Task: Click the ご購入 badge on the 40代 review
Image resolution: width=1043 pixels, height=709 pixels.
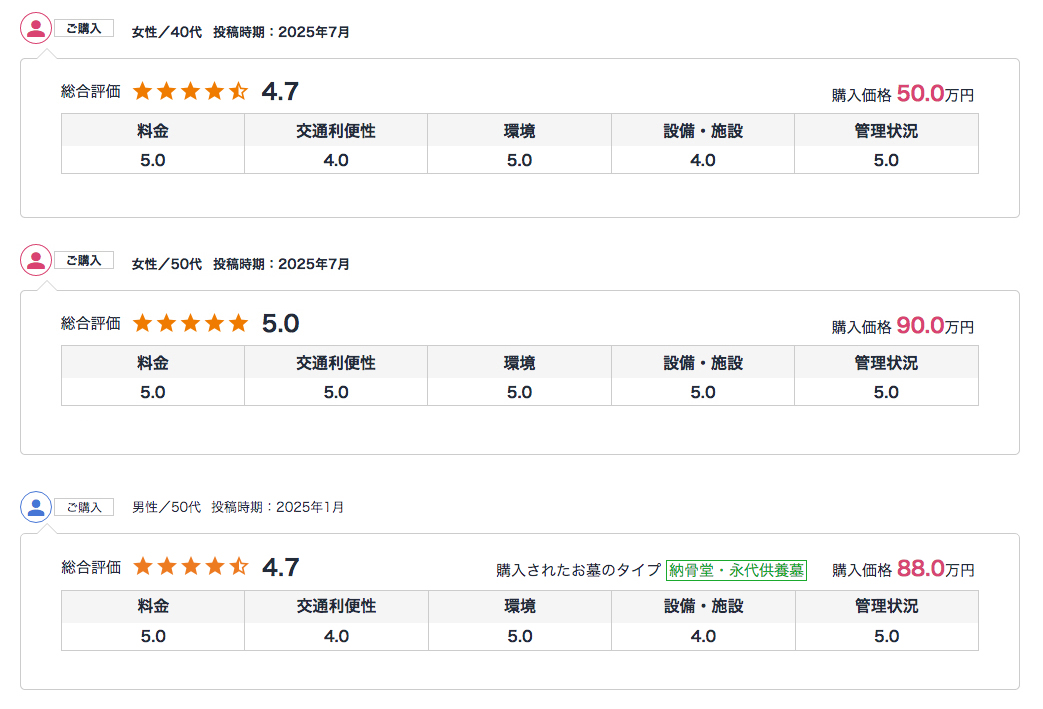Action: pos(84,28)
